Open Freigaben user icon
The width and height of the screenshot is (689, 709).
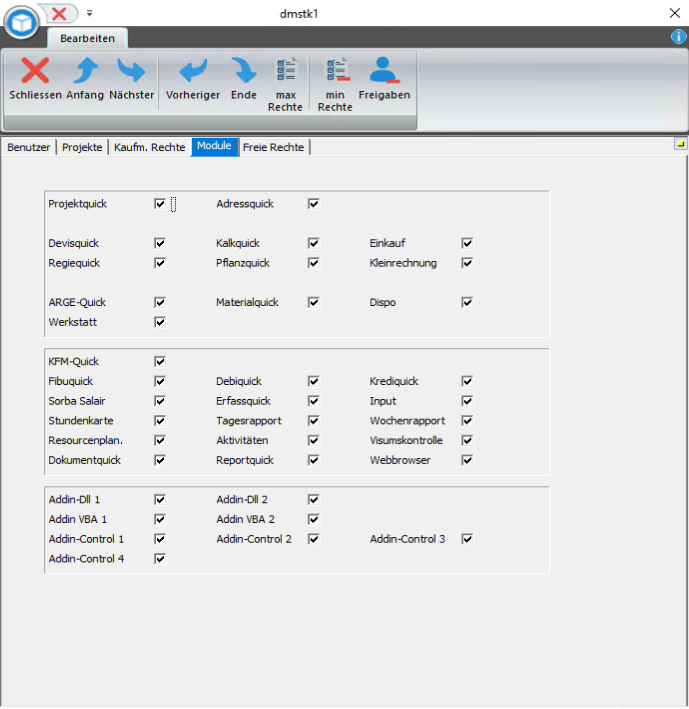[x=384, y=70]
